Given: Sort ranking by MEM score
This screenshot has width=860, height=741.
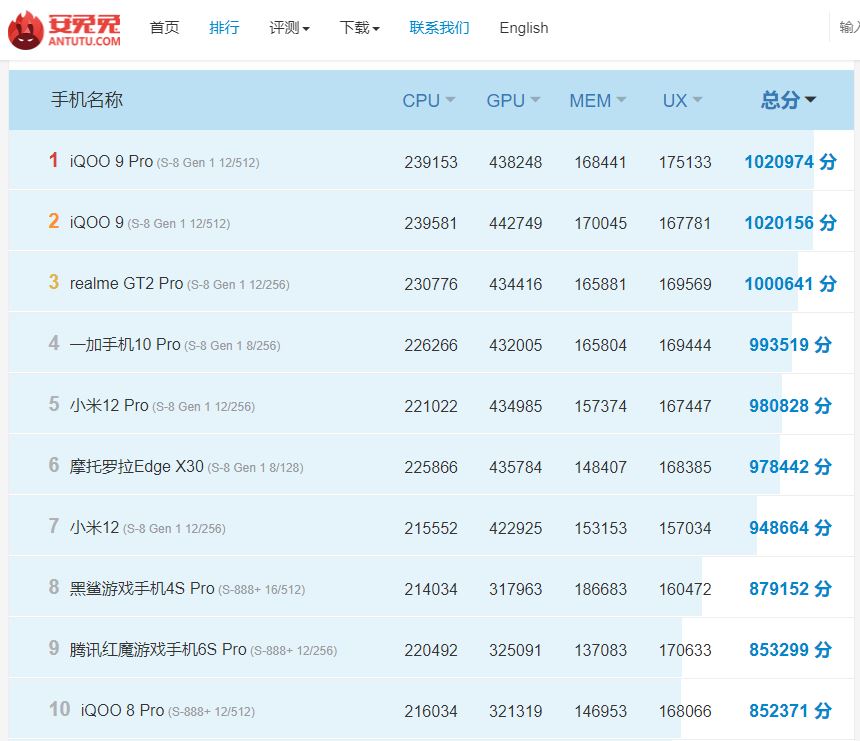Looking at the screenshot, I should [598, 100].
